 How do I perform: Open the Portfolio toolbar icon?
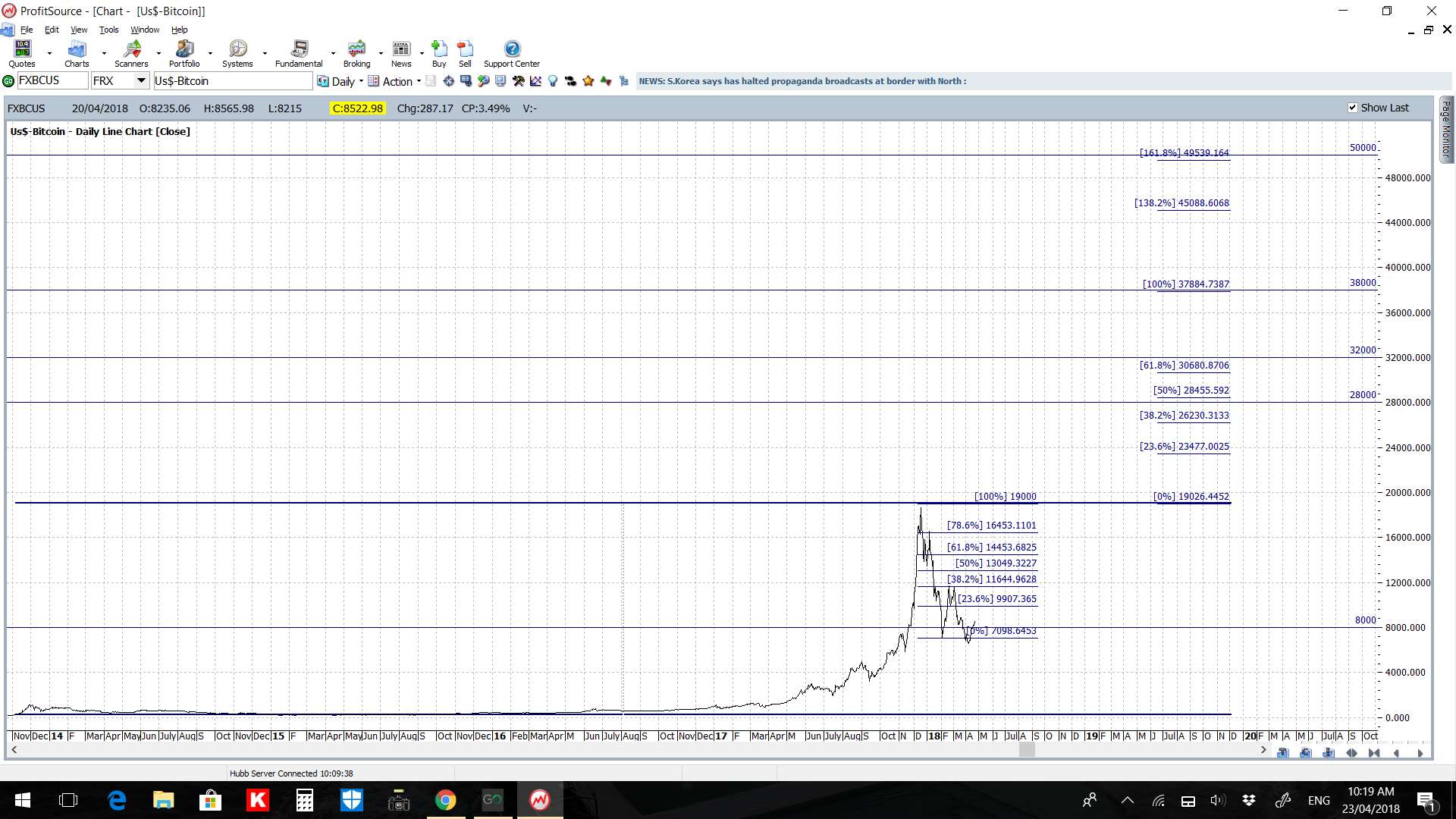[x=184, y=53]
